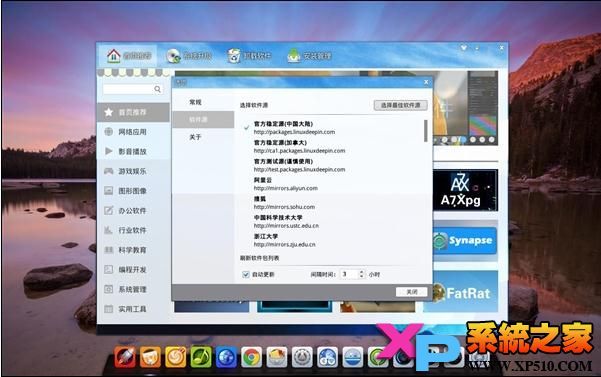Switch to 关于 about tab
The width and height of the screenshot is (601, 377).
coord(195,137)
